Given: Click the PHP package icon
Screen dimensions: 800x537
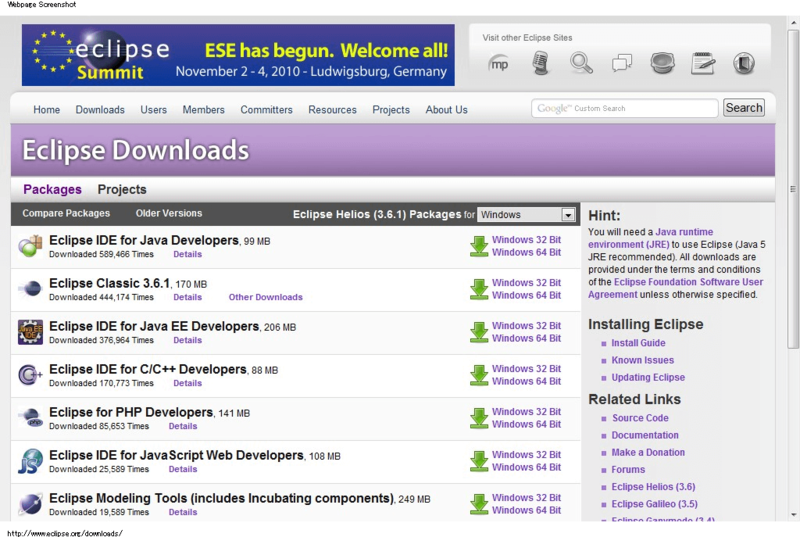Looking at the screenshot, I should (31, 418).
